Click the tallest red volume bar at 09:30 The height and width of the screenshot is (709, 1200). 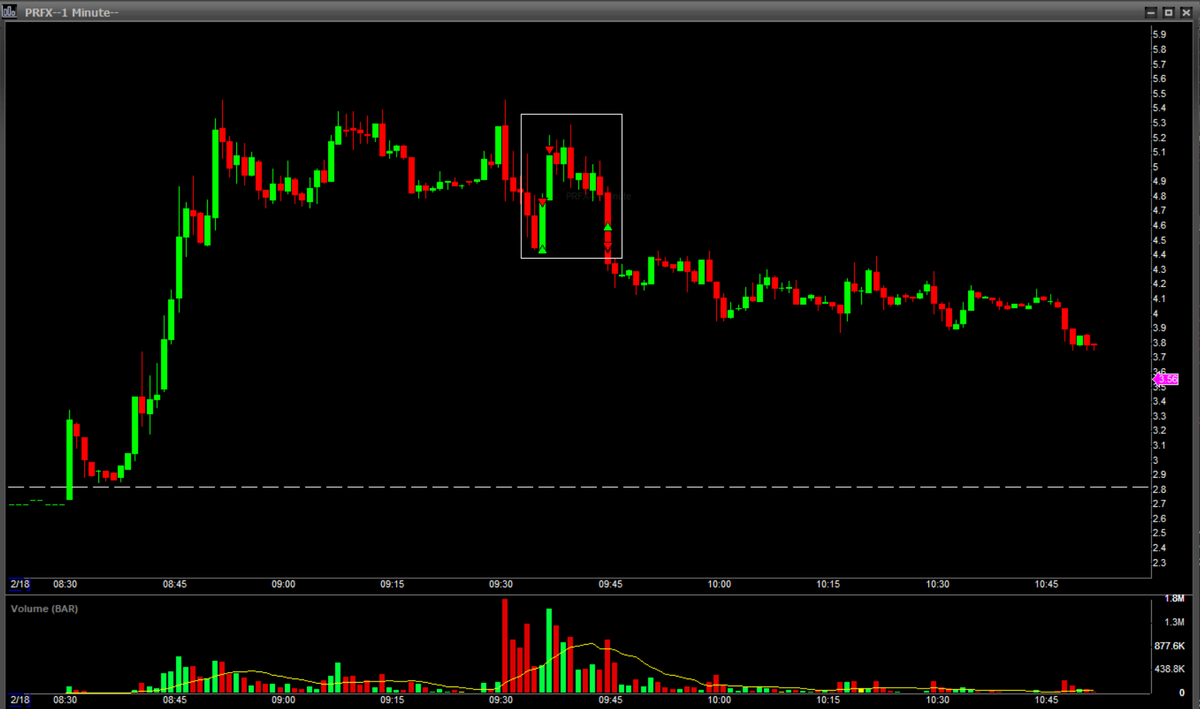coord(505,645)
